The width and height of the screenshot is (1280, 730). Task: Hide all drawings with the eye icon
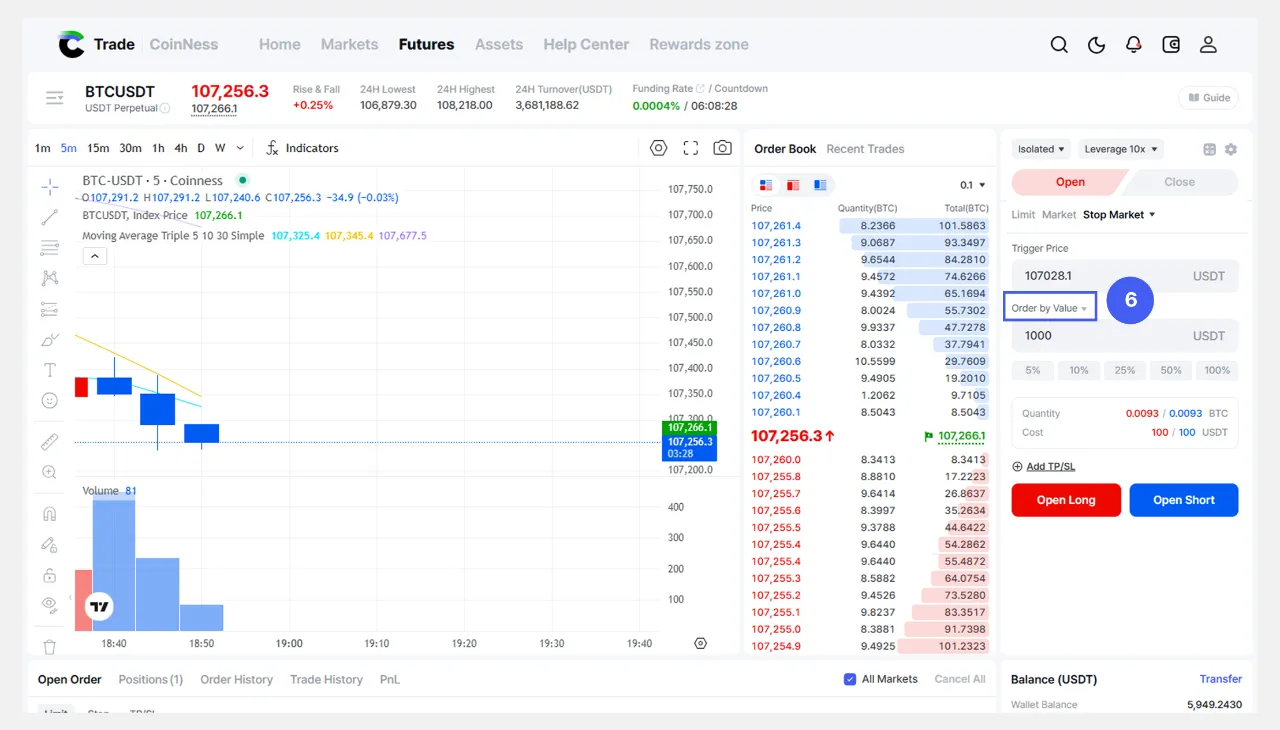[x=50, y=604]
